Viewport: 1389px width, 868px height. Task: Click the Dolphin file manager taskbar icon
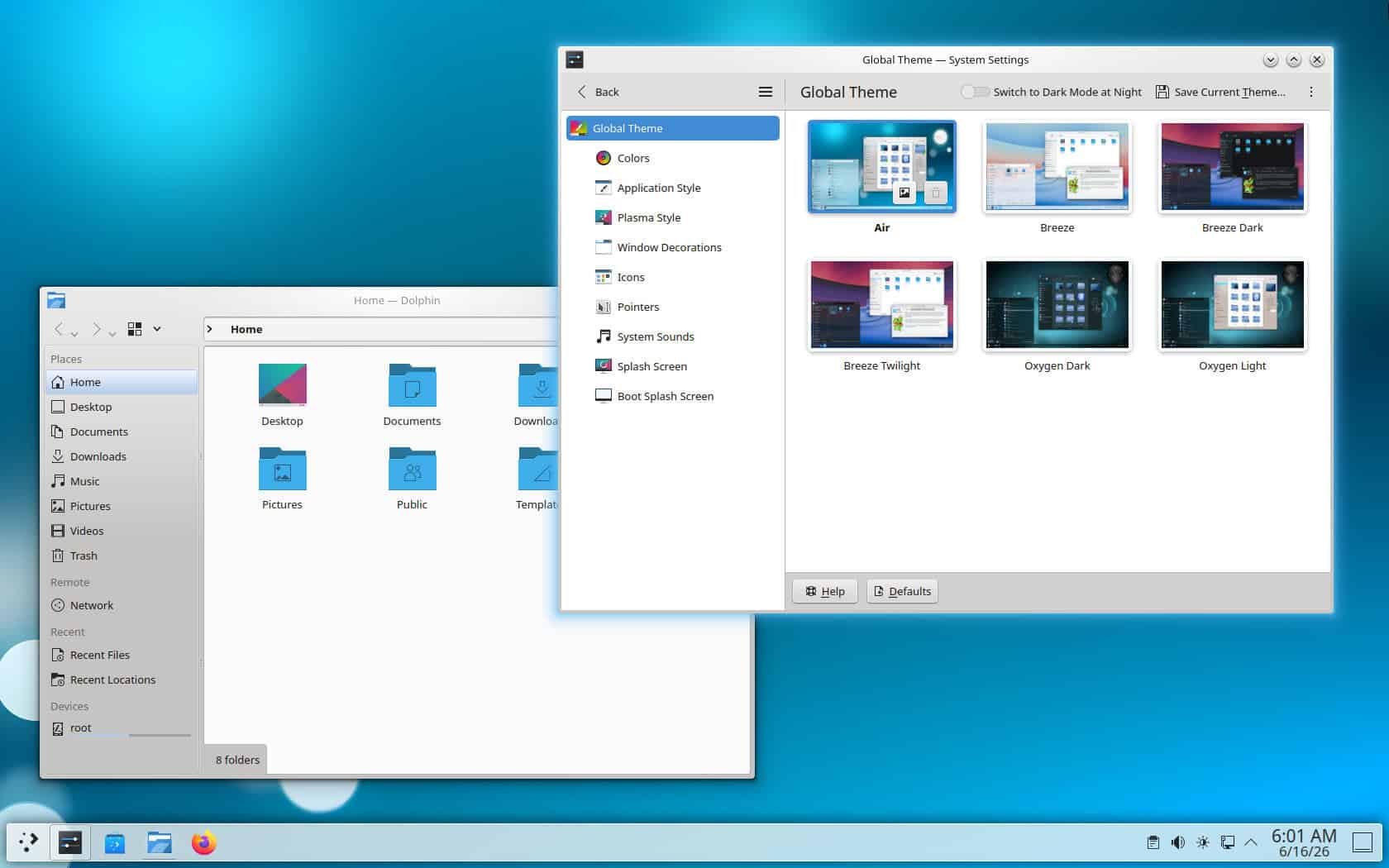[159, 842]
